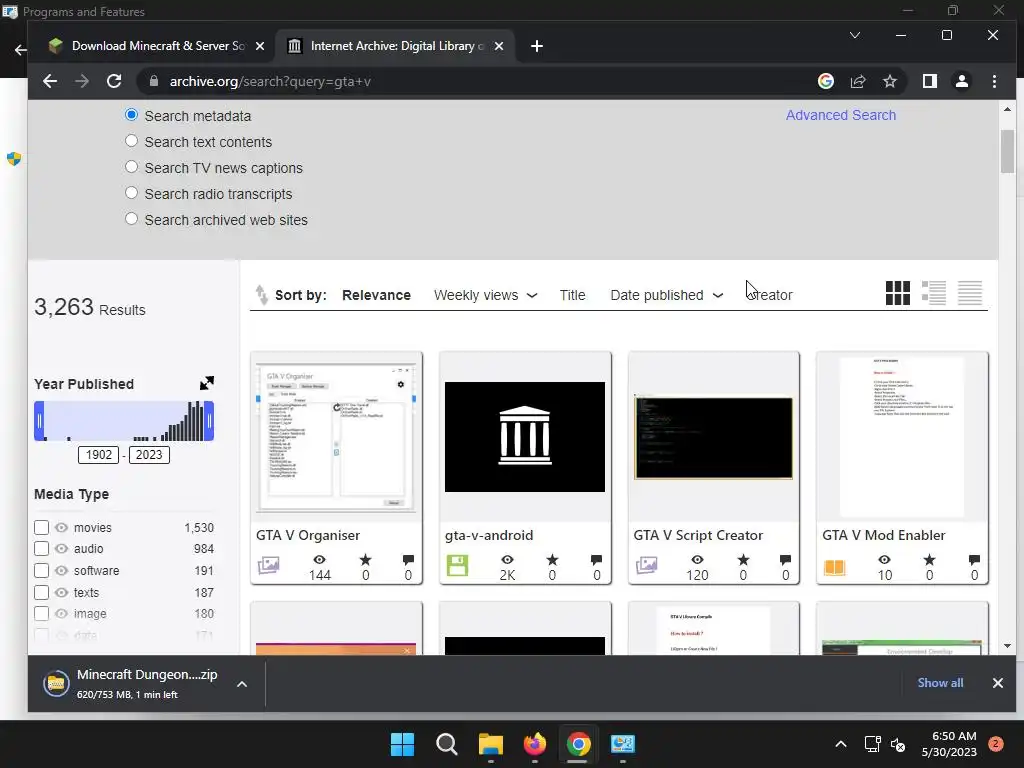This screenshot has height=768, width=1024.
Task: Switch to Download Minecraft & Server tab
Action: pos(157,46)
